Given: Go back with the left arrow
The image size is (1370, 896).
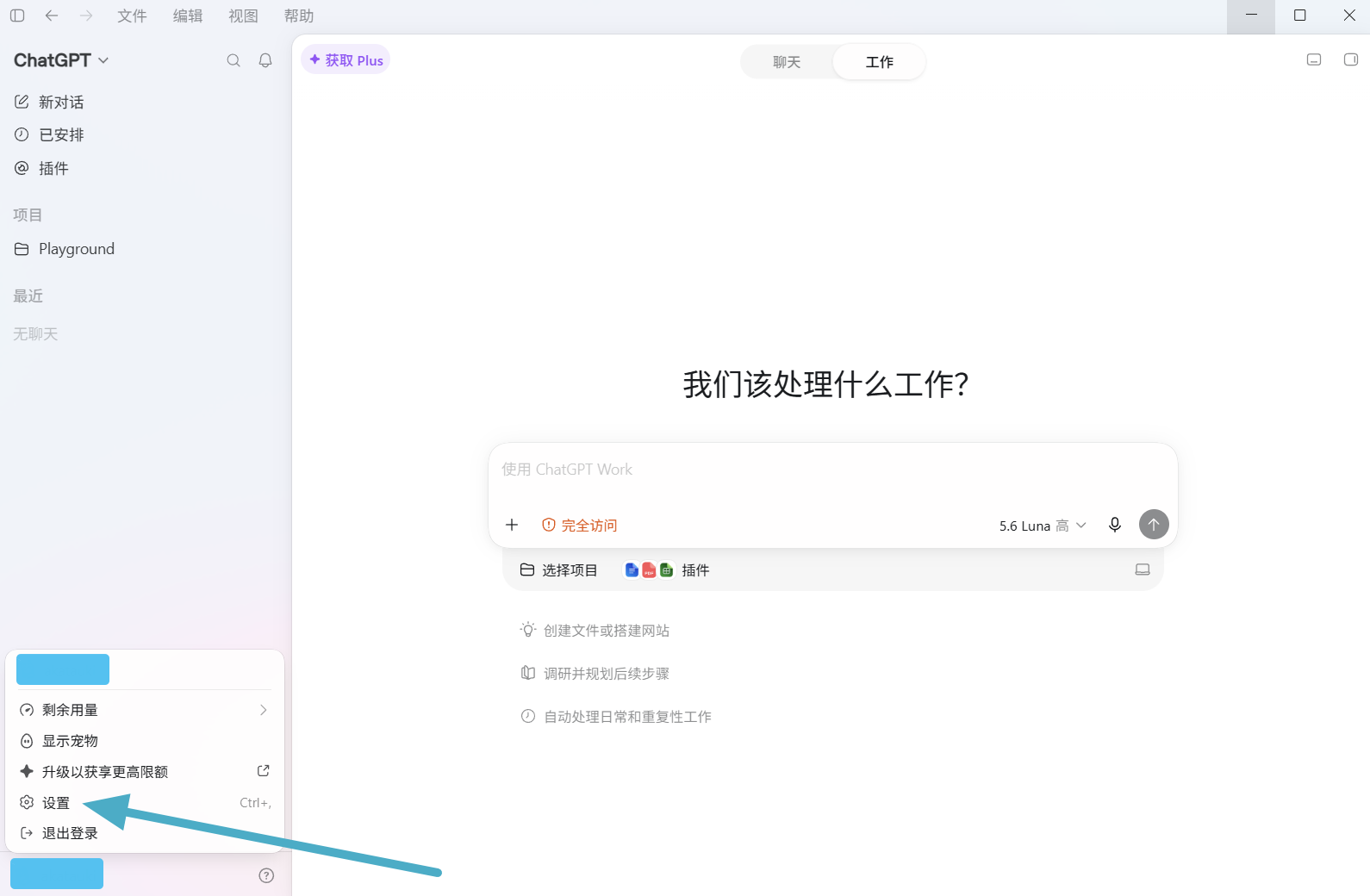Looking at the screenshot, I should coord(52,16).
